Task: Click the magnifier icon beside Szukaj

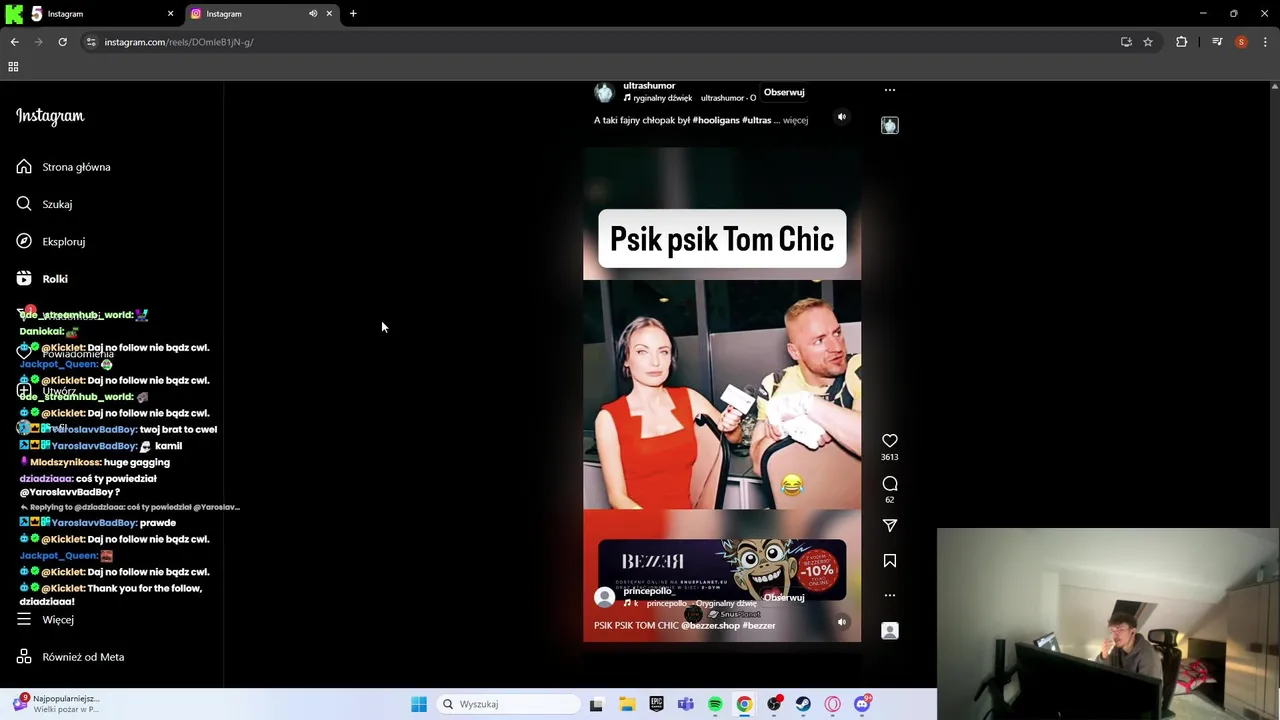Action: 24,204
